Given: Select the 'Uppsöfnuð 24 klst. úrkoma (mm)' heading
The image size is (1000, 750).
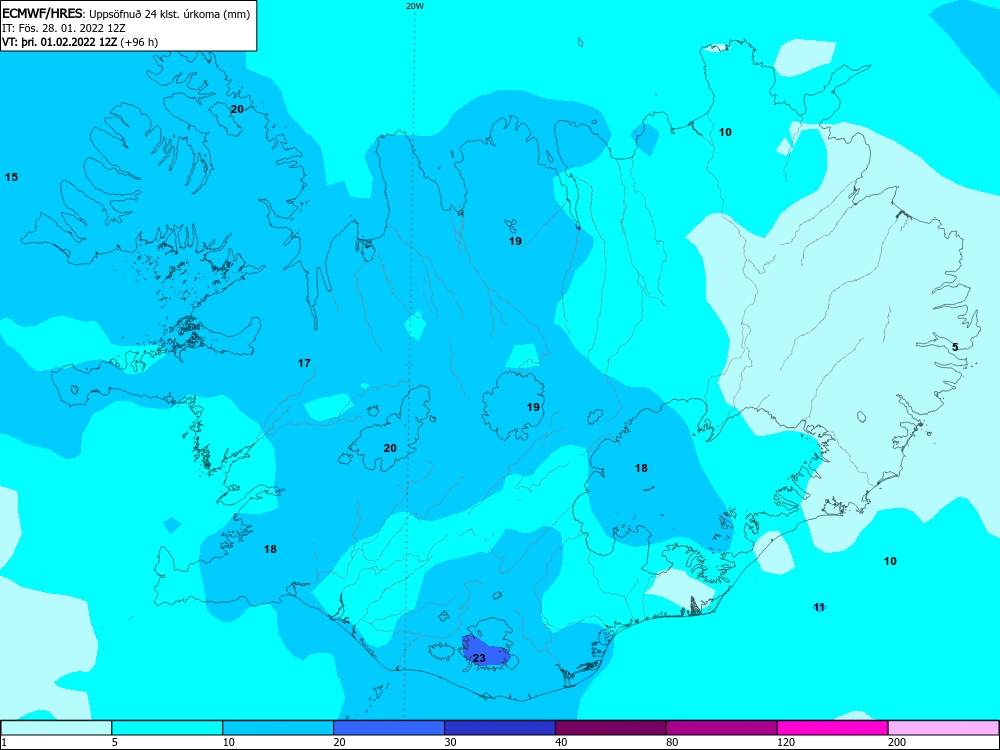Looking at the screenshot, I should click(169, 14).
